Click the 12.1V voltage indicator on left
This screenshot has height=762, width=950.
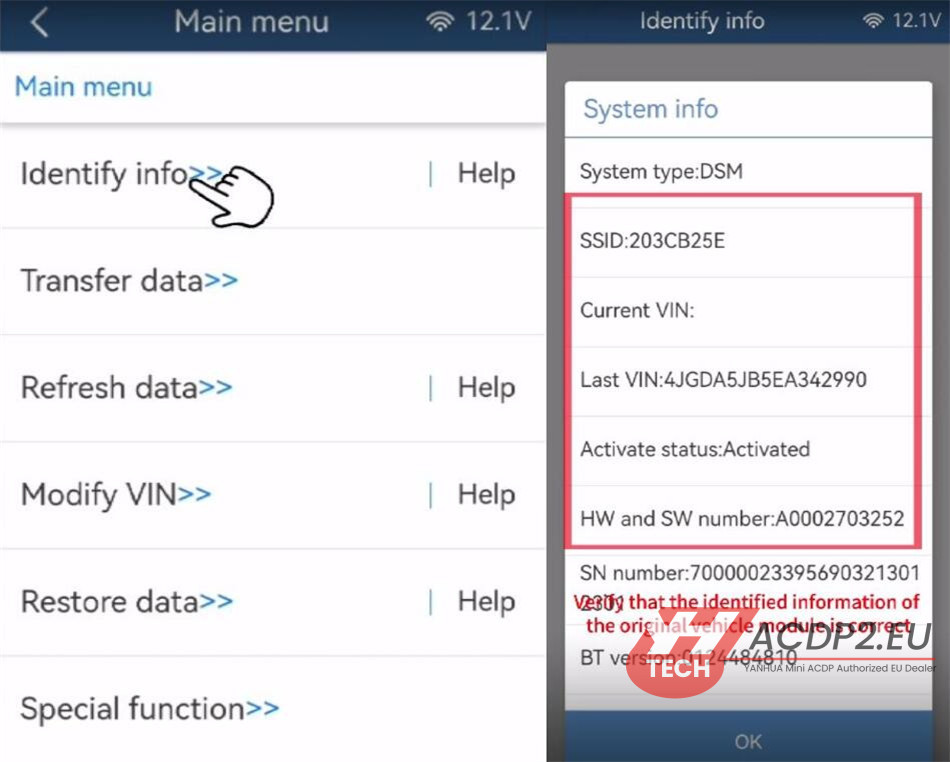pyautogui.click(x=498, y=22)
